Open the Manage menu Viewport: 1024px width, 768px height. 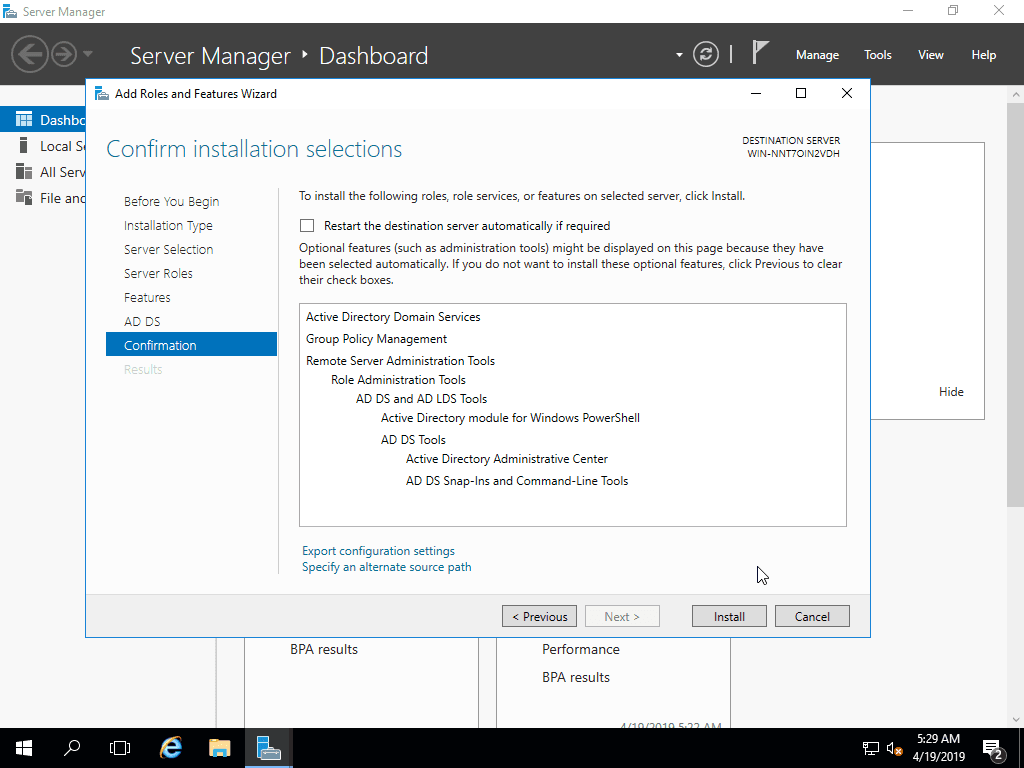[x=817, y=55]
